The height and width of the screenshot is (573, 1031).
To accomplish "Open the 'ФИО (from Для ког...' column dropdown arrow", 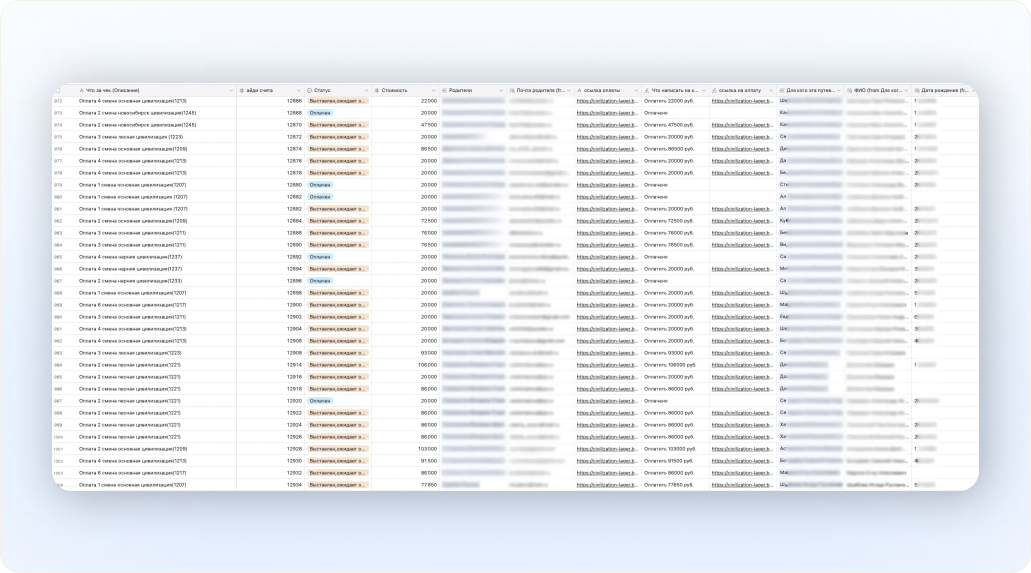I will 906,91.
